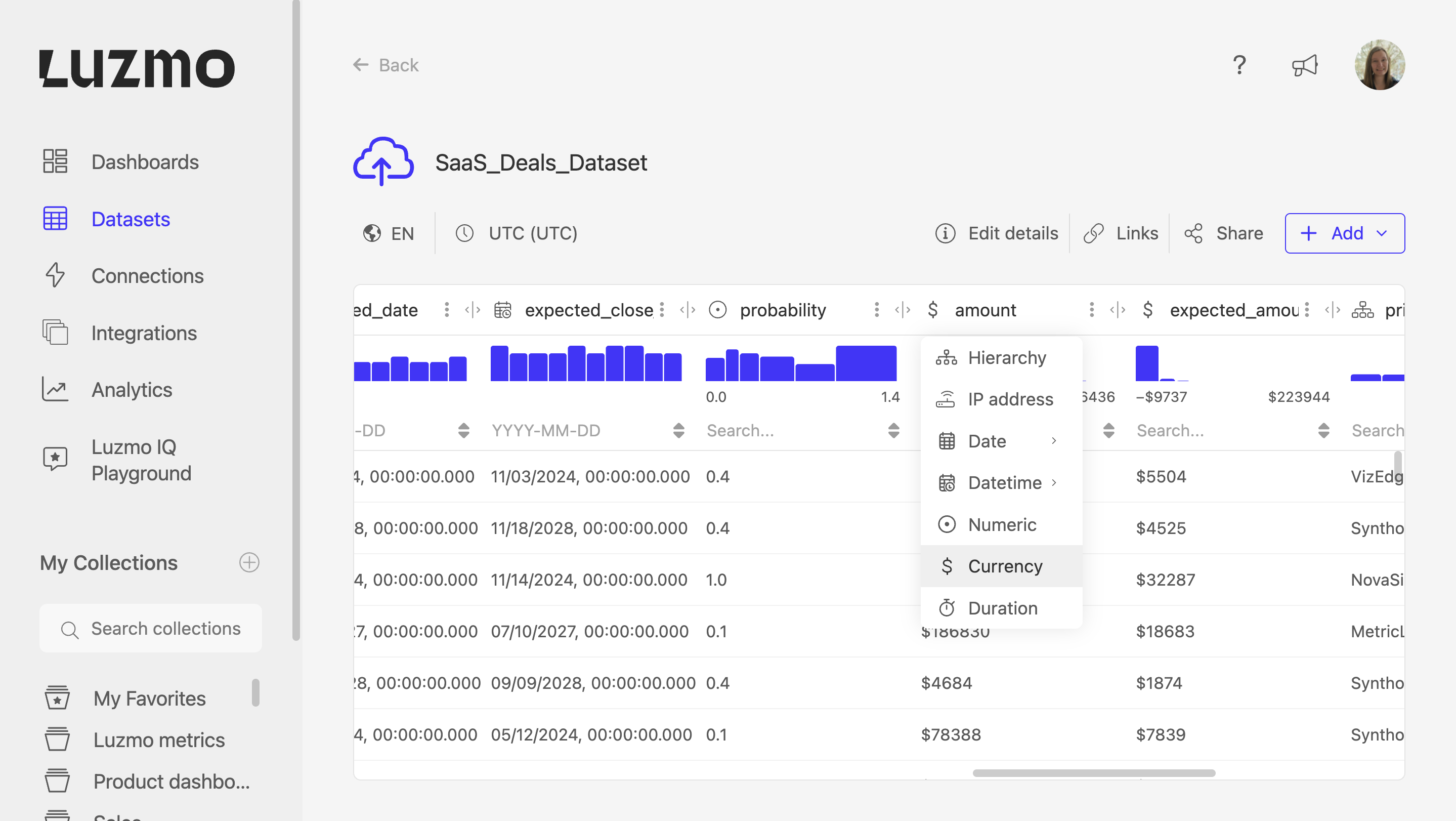Viewport: 1456px width, 821px height.
Task: Choose Numeric column type
Action: (1002, 525)
